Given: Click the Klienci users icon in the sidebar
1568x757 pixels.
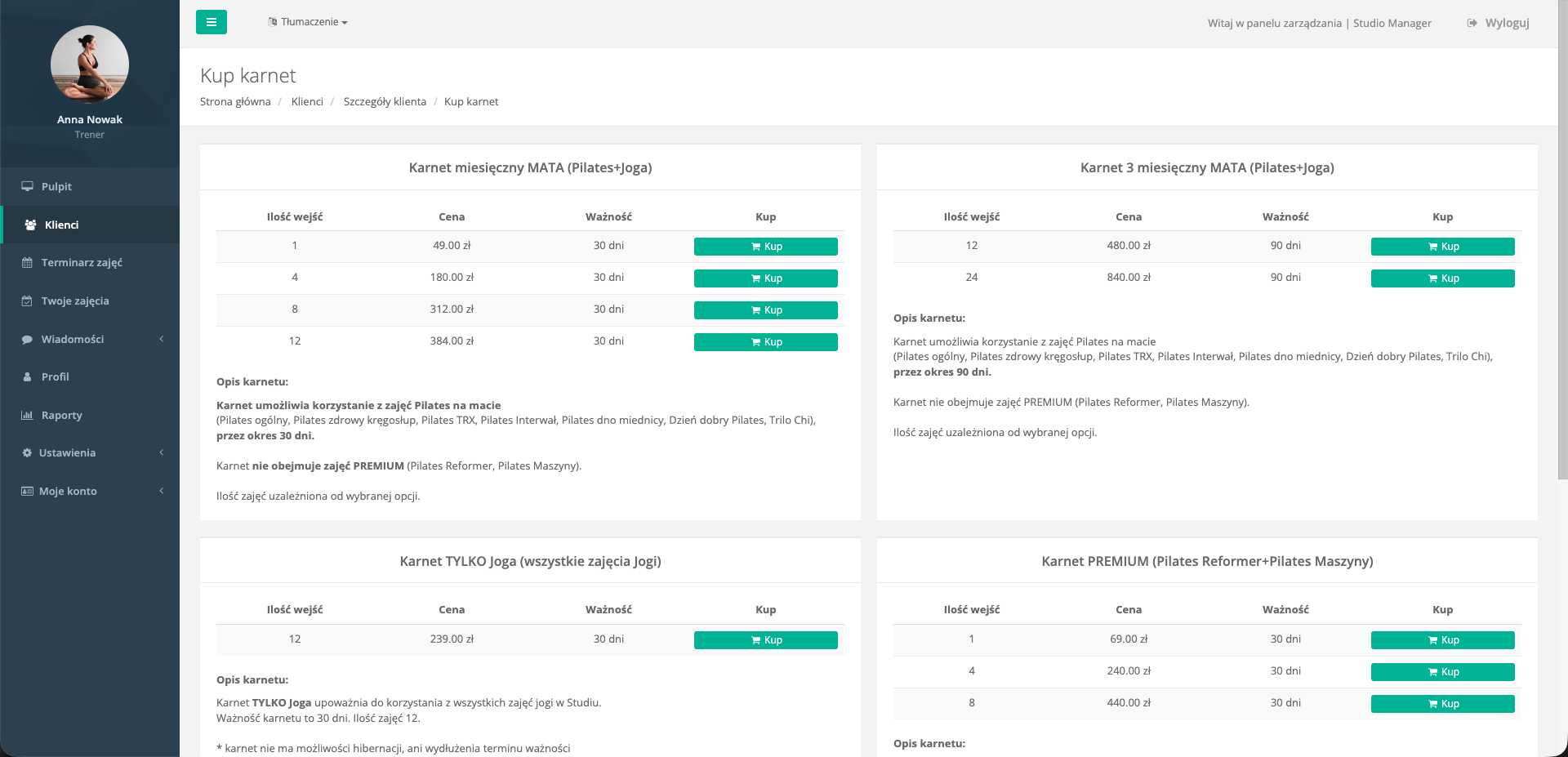Looking at the screenshot, I should coord(30,225).
